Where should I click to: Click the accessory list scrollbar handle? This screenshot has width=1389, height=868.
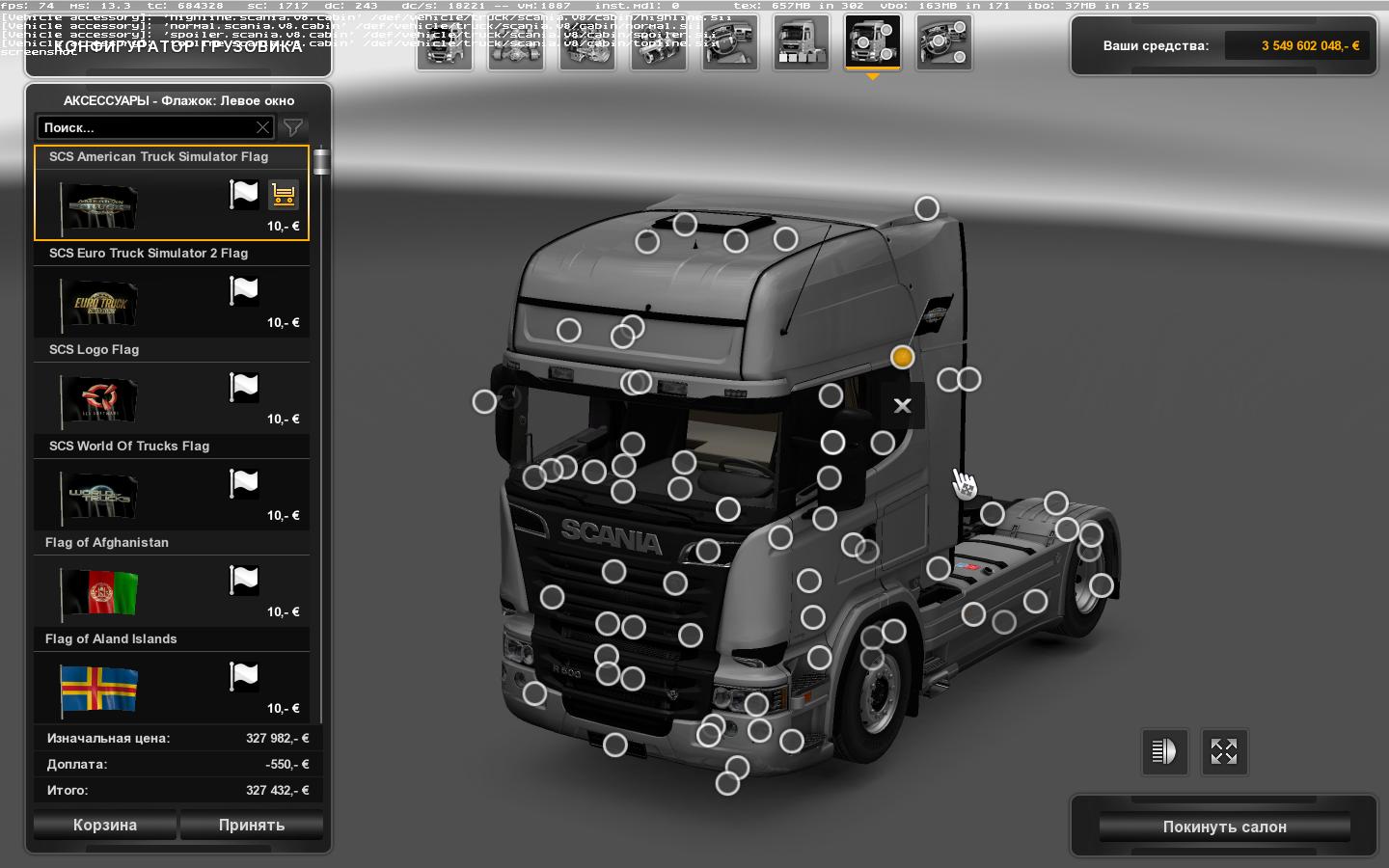click(x=320, y=162)
